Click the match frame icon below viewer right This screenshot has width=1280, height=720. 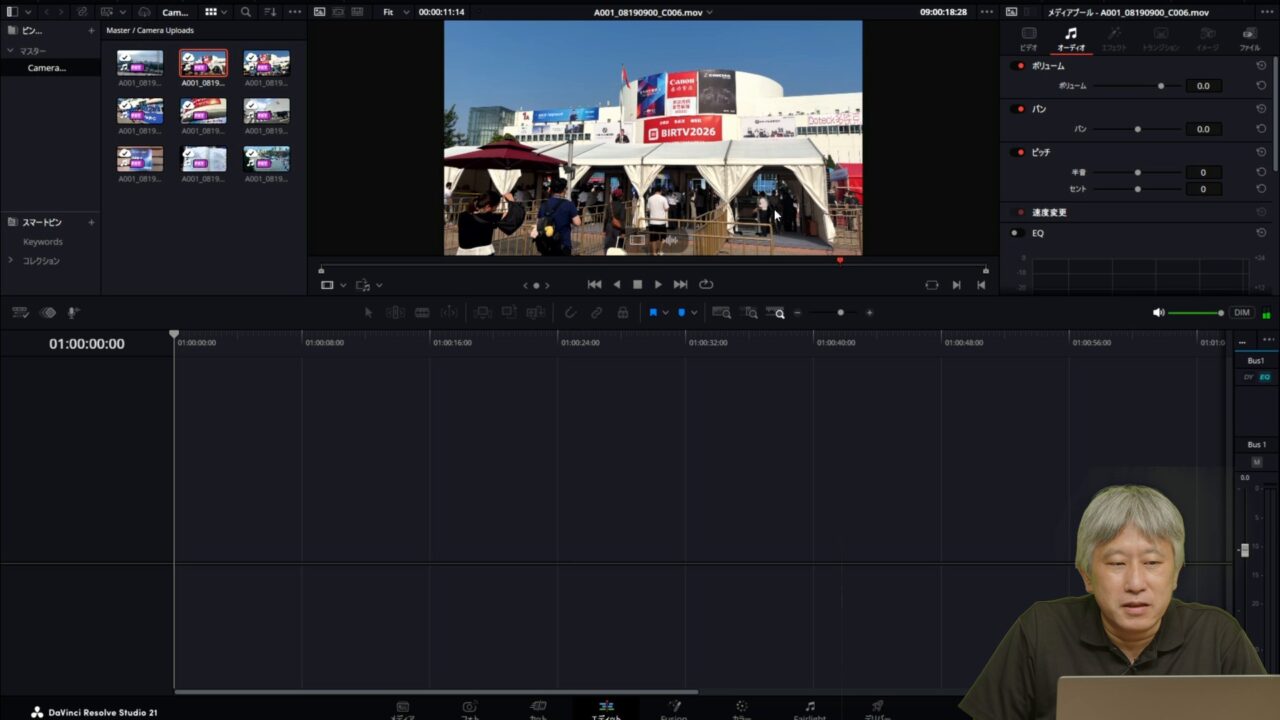pos(932,285)
